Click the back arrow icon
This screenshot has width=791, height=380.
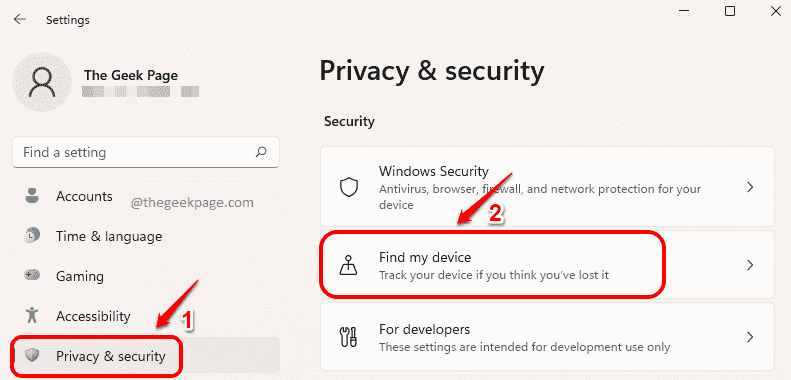coord(20,20)
